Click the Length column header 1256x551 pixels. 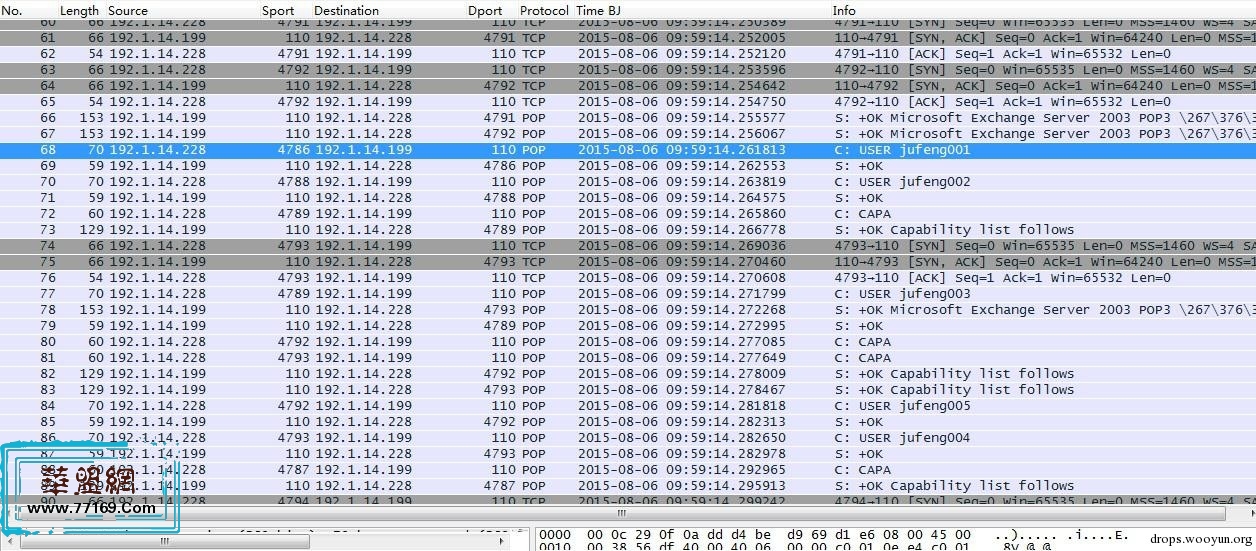[79, 10]
